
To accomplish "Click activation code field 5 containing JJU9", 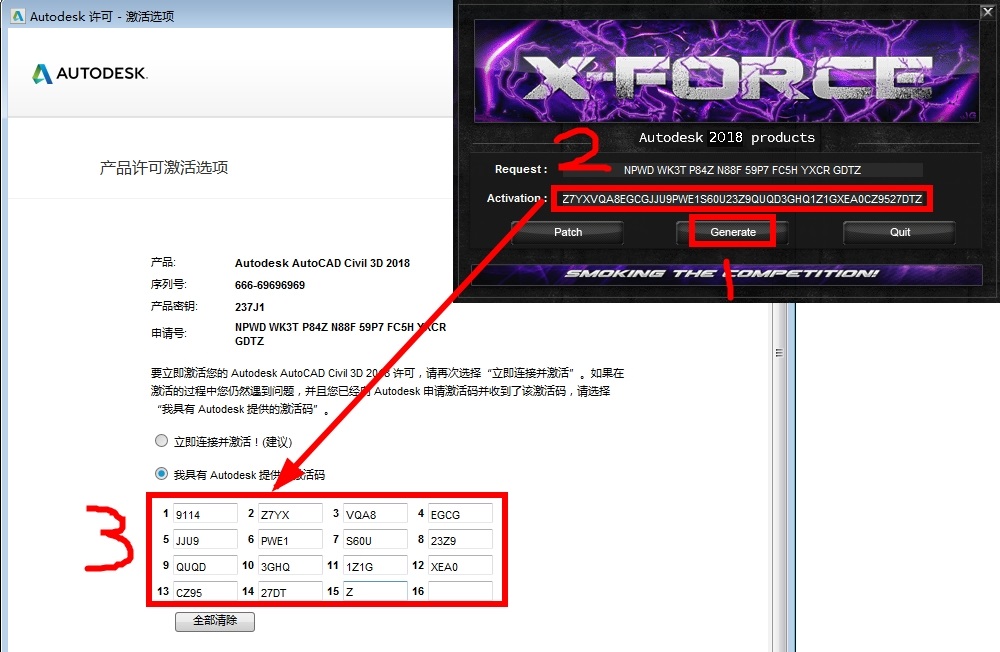I will 205,540.
